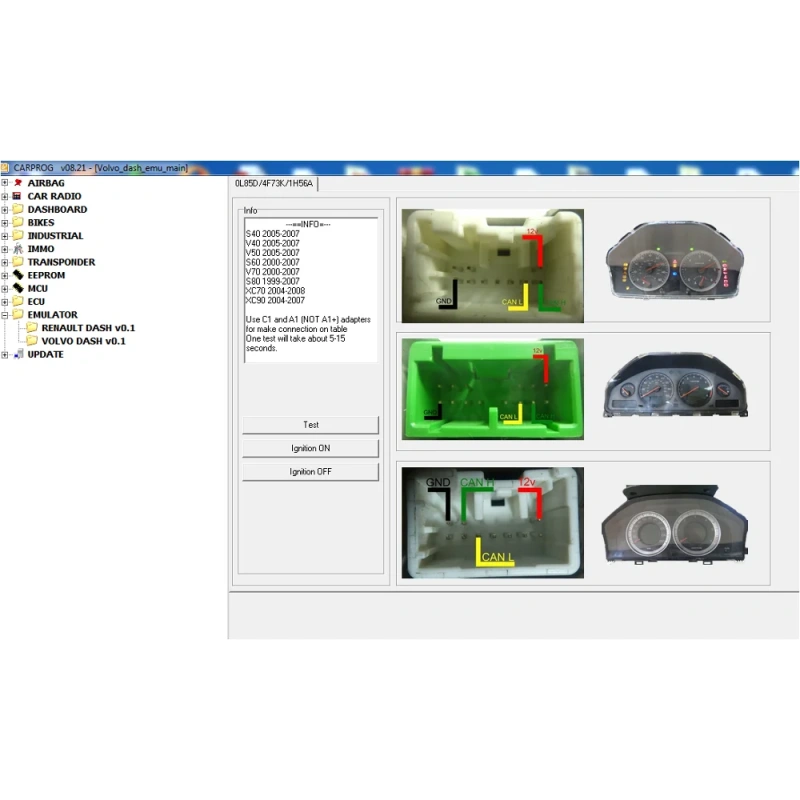
Task: Click the Ignition ON button
Action: [x=311, y=448]
